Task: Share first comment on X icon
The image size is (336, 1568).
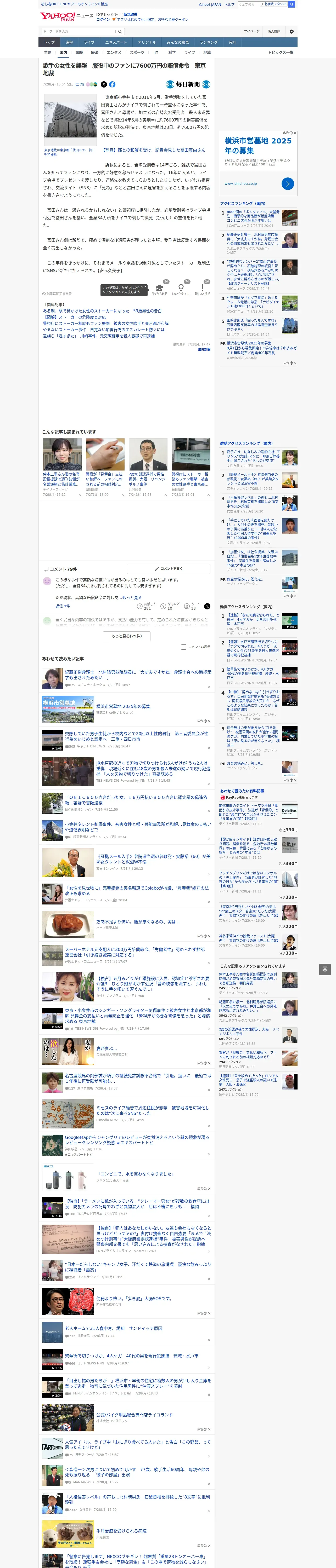Action: pos(207,606)
